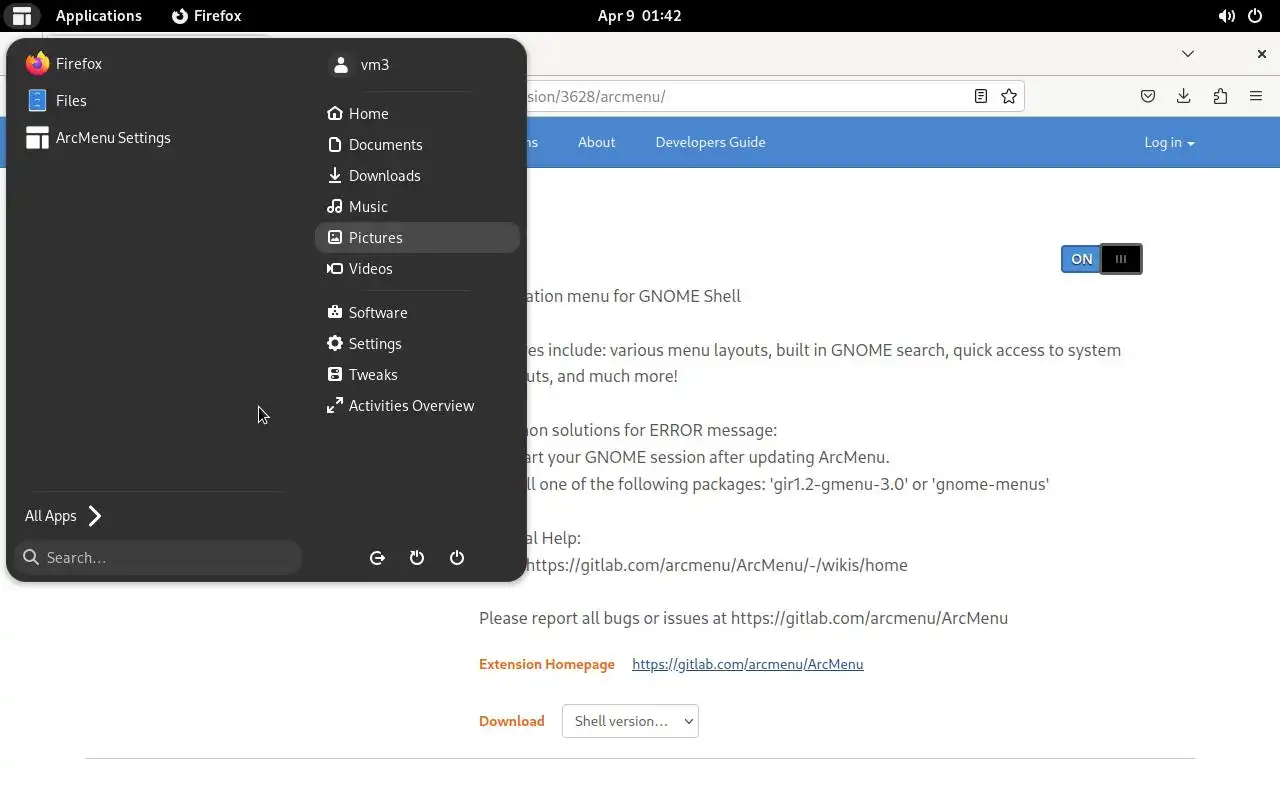Open the Firefox app menu in top panel

[x=207, y=16]
